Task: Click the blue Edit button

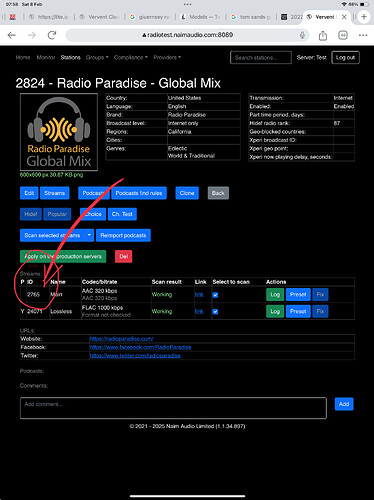Action: click(x=29, y=193)
